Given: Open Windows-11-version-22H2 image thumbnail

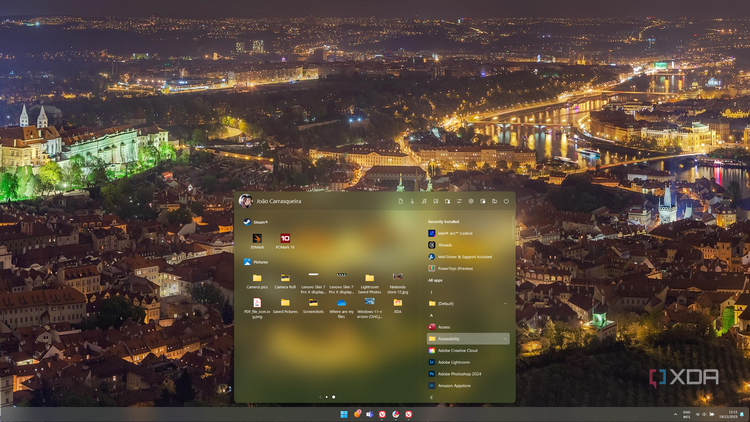Looking at the screenshot, I should point(369,308).
